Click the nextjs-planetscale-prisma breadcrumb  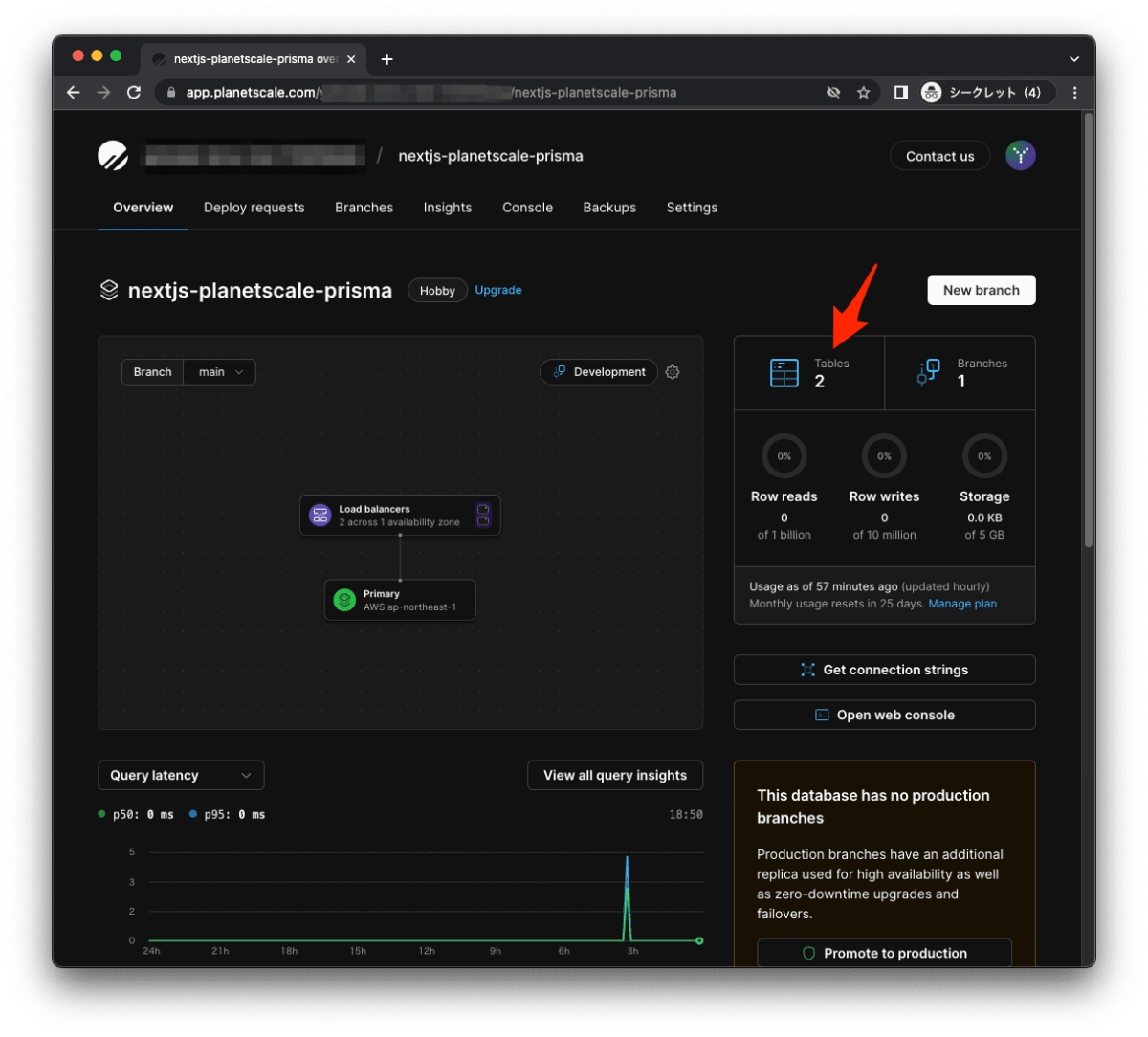coord(491,156)
